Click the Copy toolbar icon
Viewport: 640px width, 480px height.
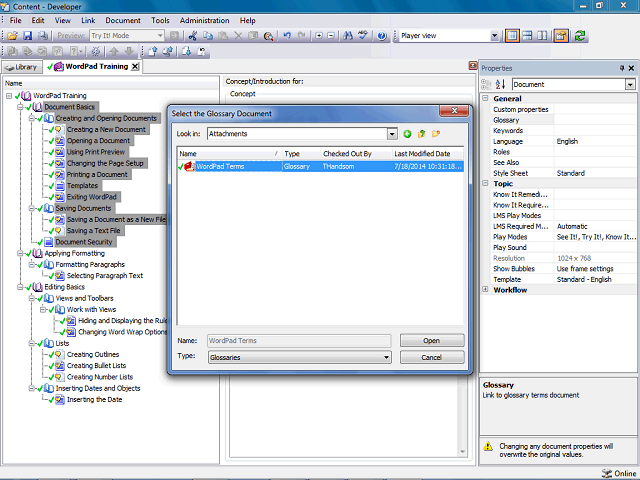click(208, 36)
